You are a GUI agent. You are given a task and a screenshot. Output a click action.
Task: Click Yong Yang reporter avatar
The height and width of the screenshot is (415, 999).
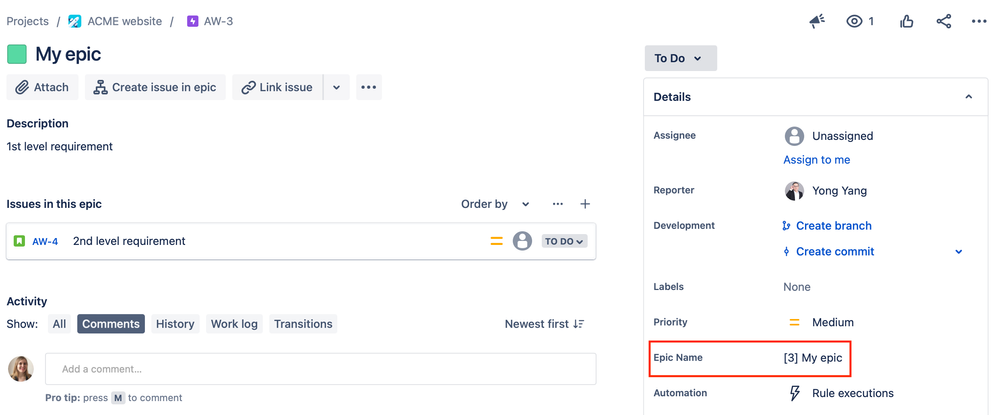click(794, 191)
